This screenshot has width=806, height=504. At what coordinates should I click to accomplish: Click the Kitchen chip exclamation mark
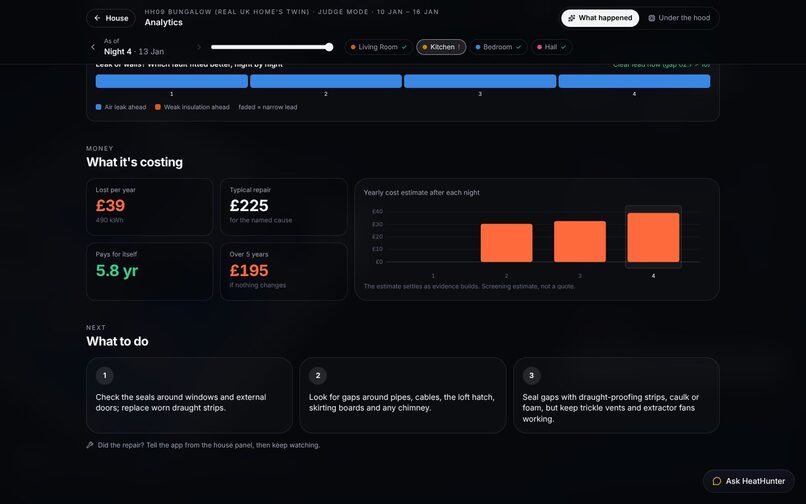[x=459, y=47]
